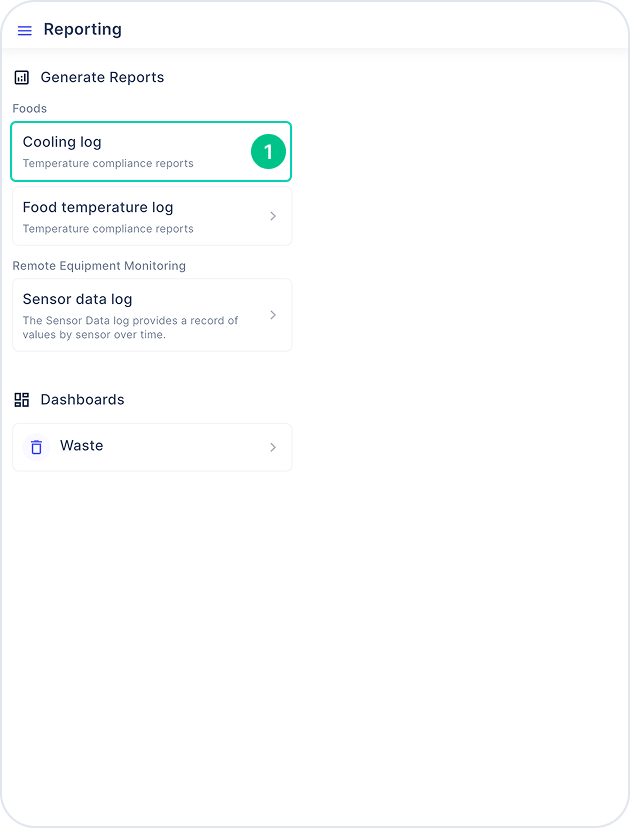This screenshot has height=828, width=630.
Task: Click the Dashboards section heading
Action: pyautogui.click(x=82, y=400)
